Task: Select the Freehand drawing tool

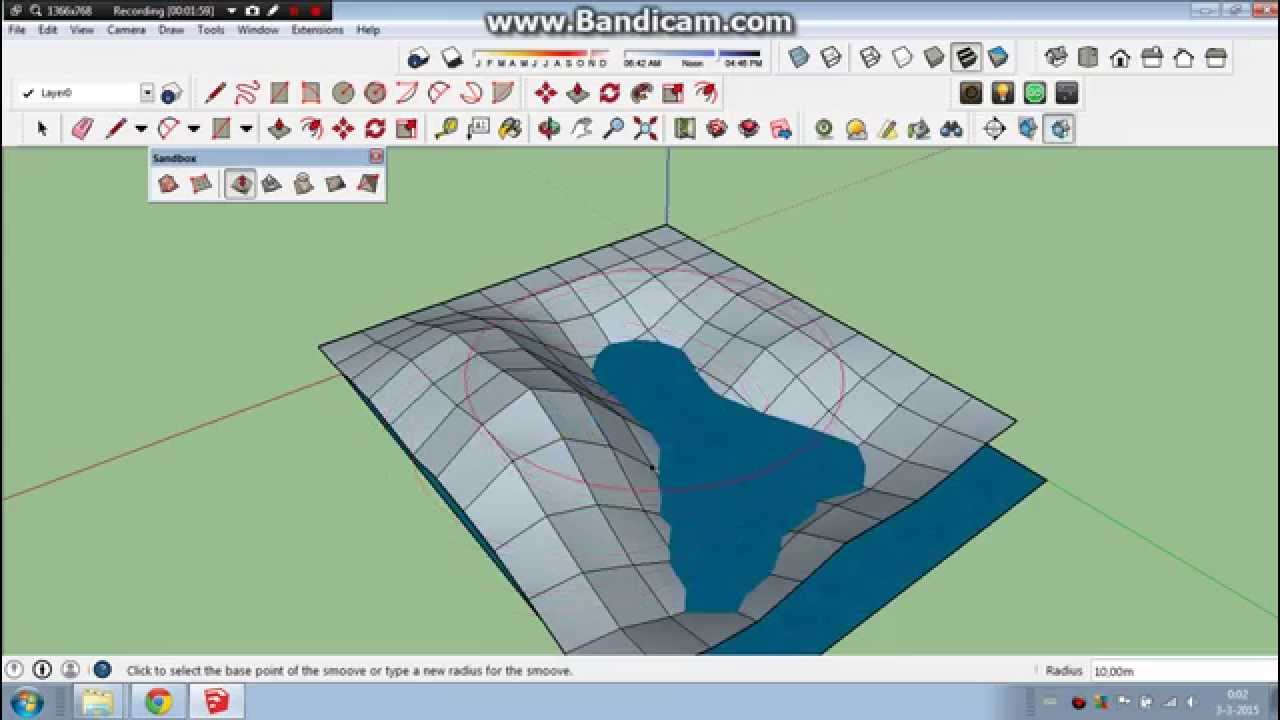Action: [x=247, y=93]
